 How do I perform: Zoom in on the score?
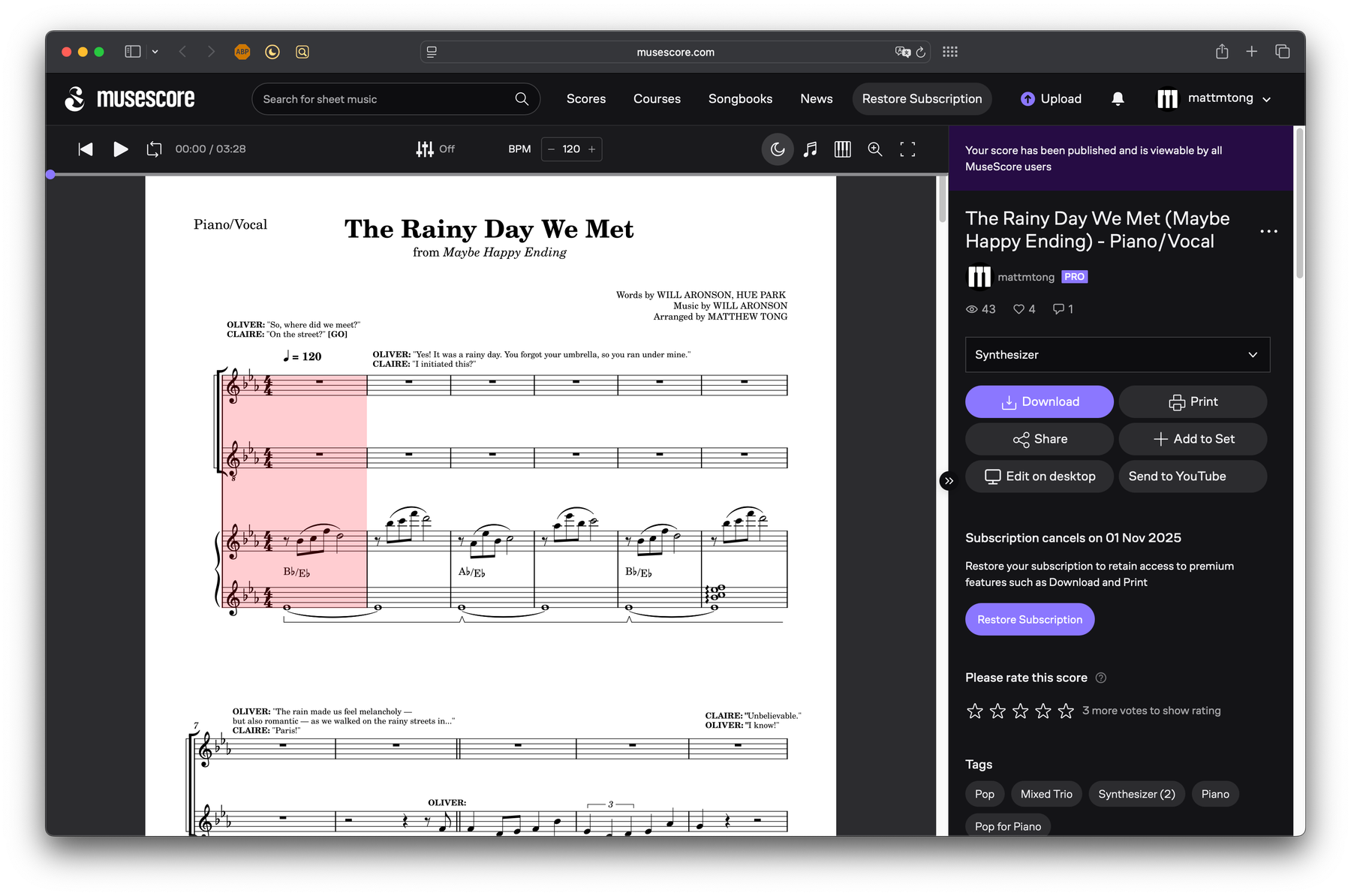[875, 149]
